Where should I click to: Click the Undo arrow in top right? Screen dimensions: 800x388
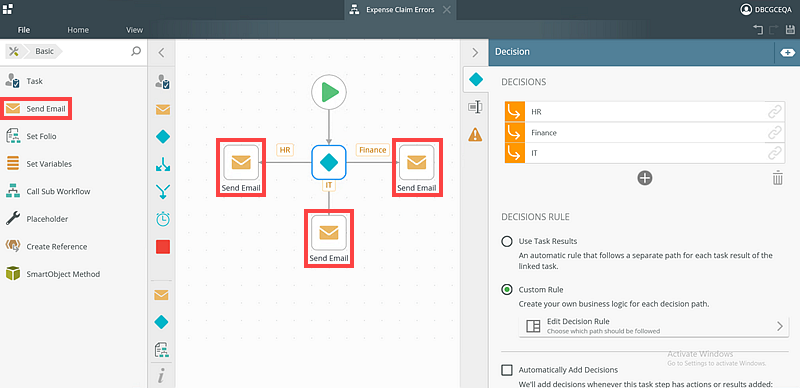tap(758, 30)
